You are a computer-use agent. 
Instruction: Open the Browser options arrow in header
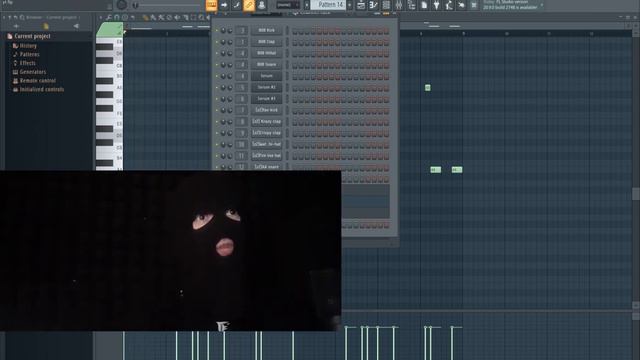[4, 18]
